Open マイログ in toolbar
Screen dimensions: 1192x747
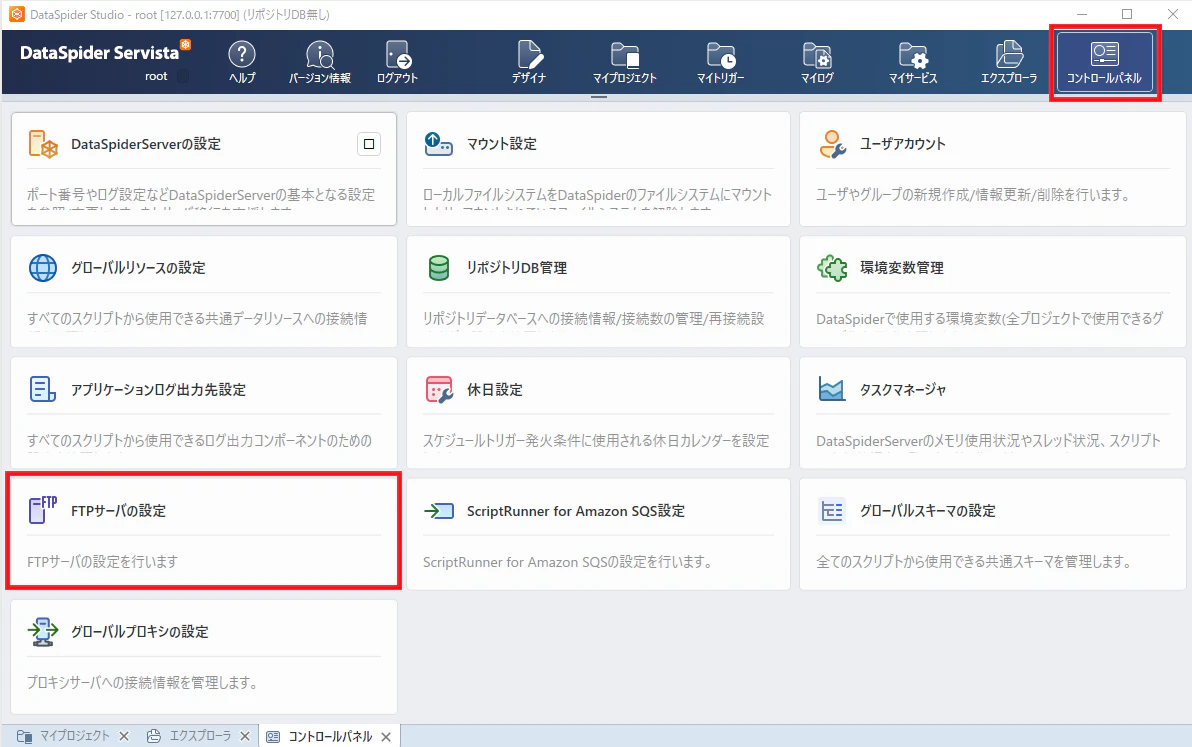[x=817, y=62]
